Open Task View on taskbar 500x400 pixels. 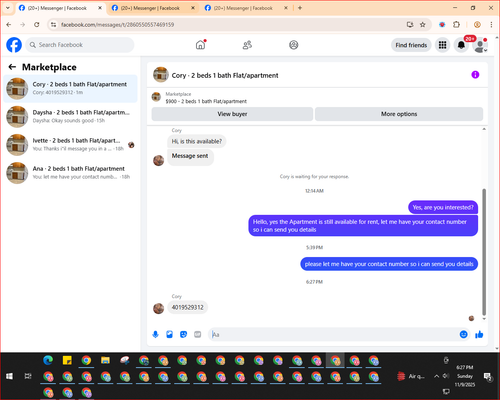28,376
